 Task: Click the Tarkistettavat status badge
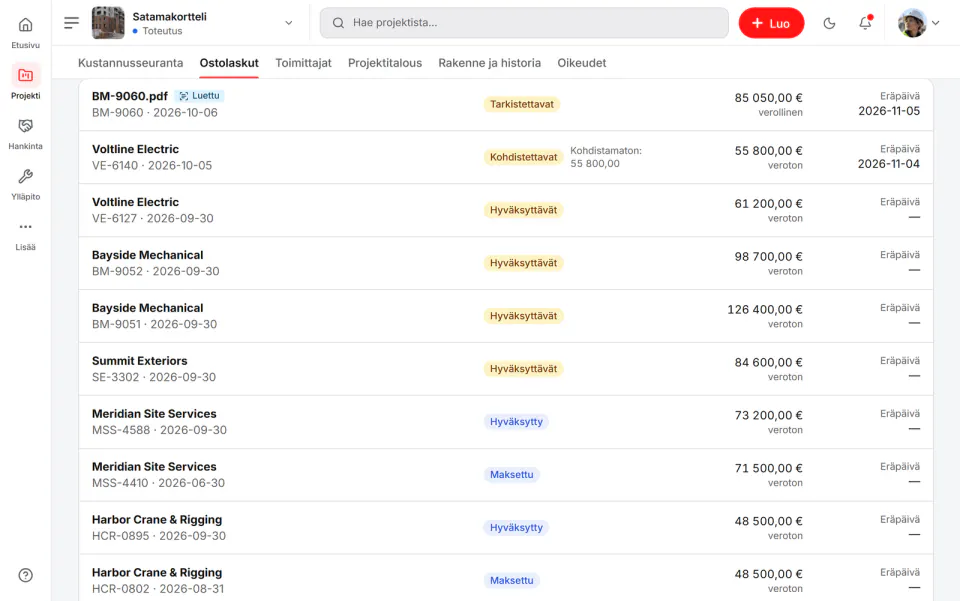click(x=522, y=105)
